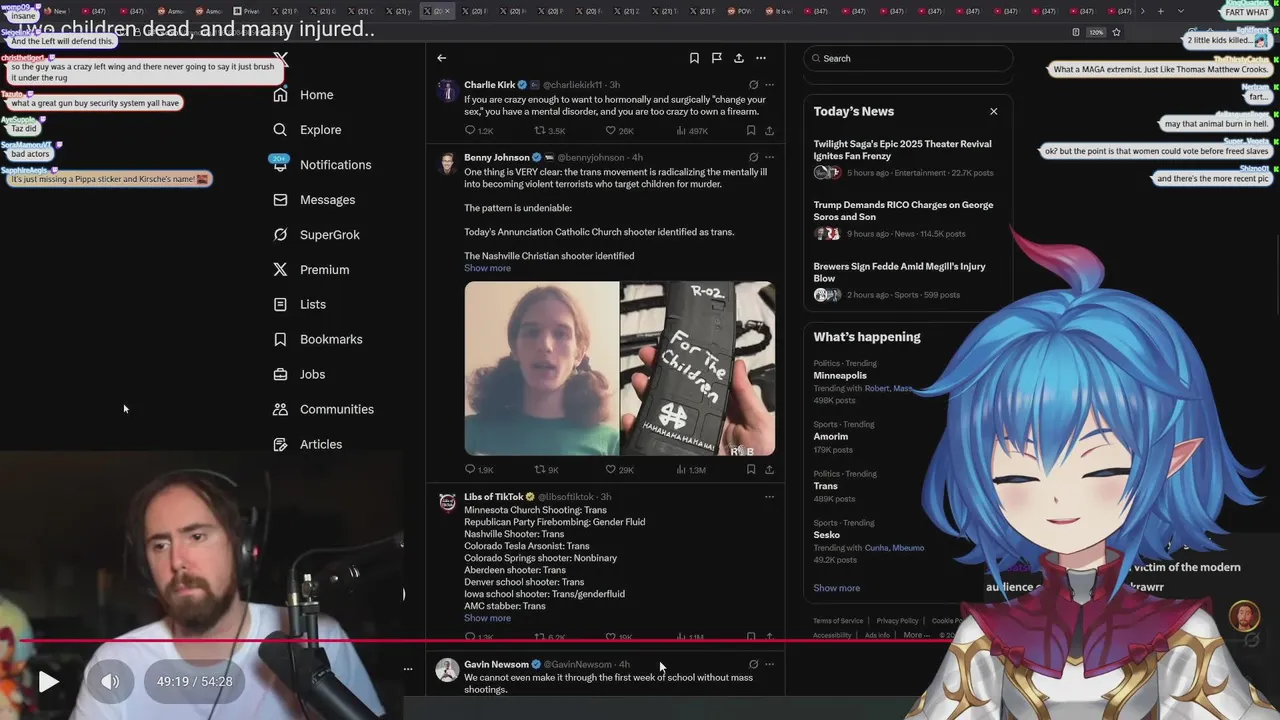Click the bookmark icon in the post header
Screen dimensions: 1280x720
pyautogui.click(x=694, y=58)
